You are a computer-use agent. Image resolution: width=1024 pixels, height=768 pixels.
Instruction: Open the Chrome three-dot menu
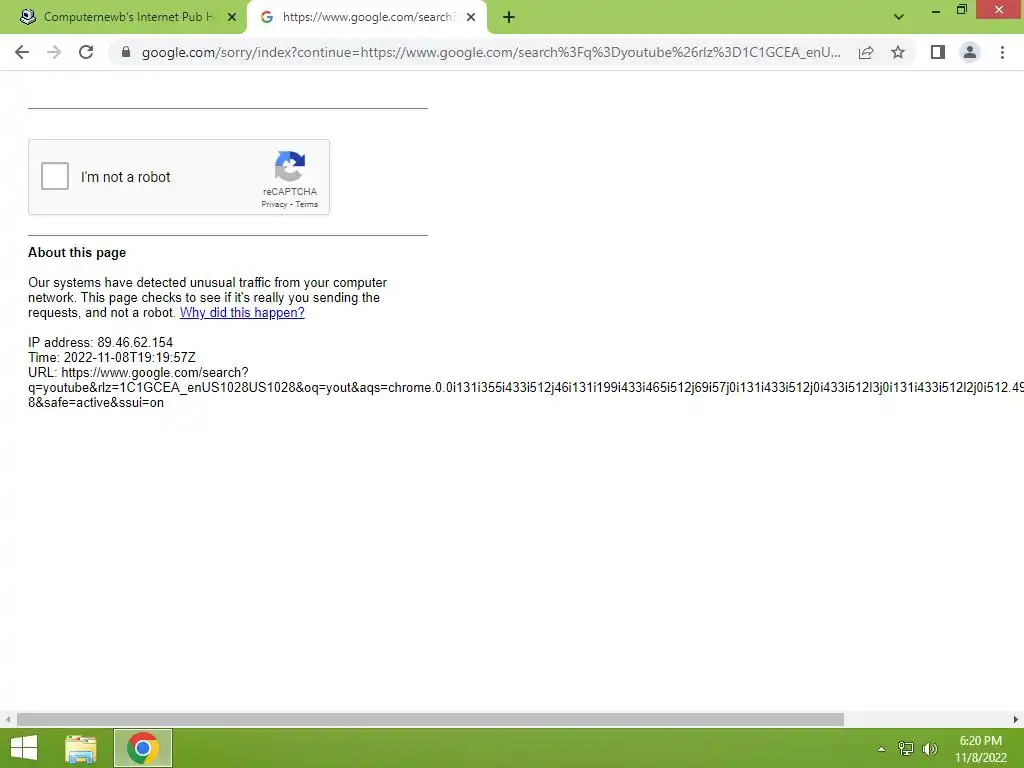click(1002, 52)
